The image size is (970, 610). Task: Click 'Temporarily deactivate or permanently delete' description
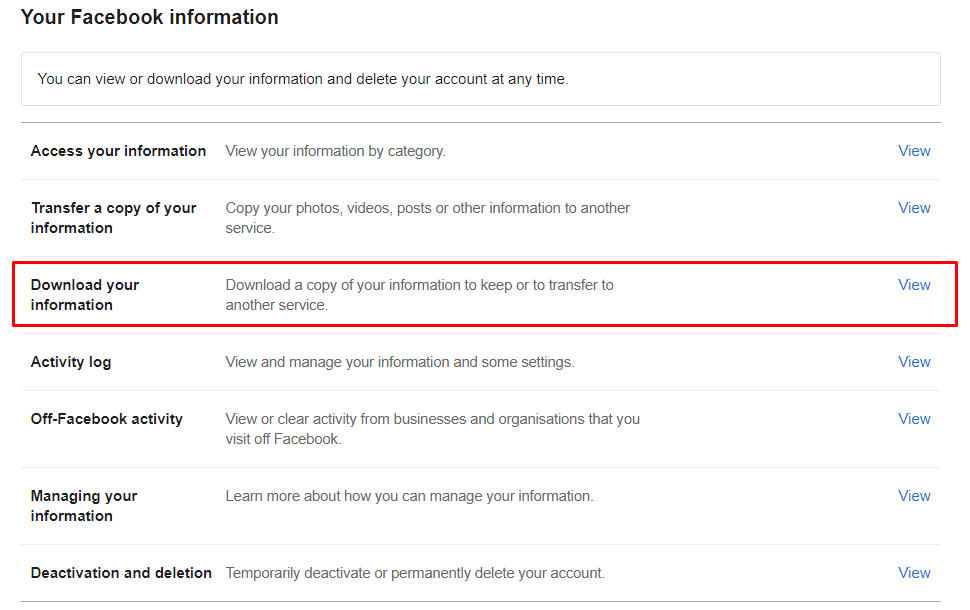click(x=415, y=573)
